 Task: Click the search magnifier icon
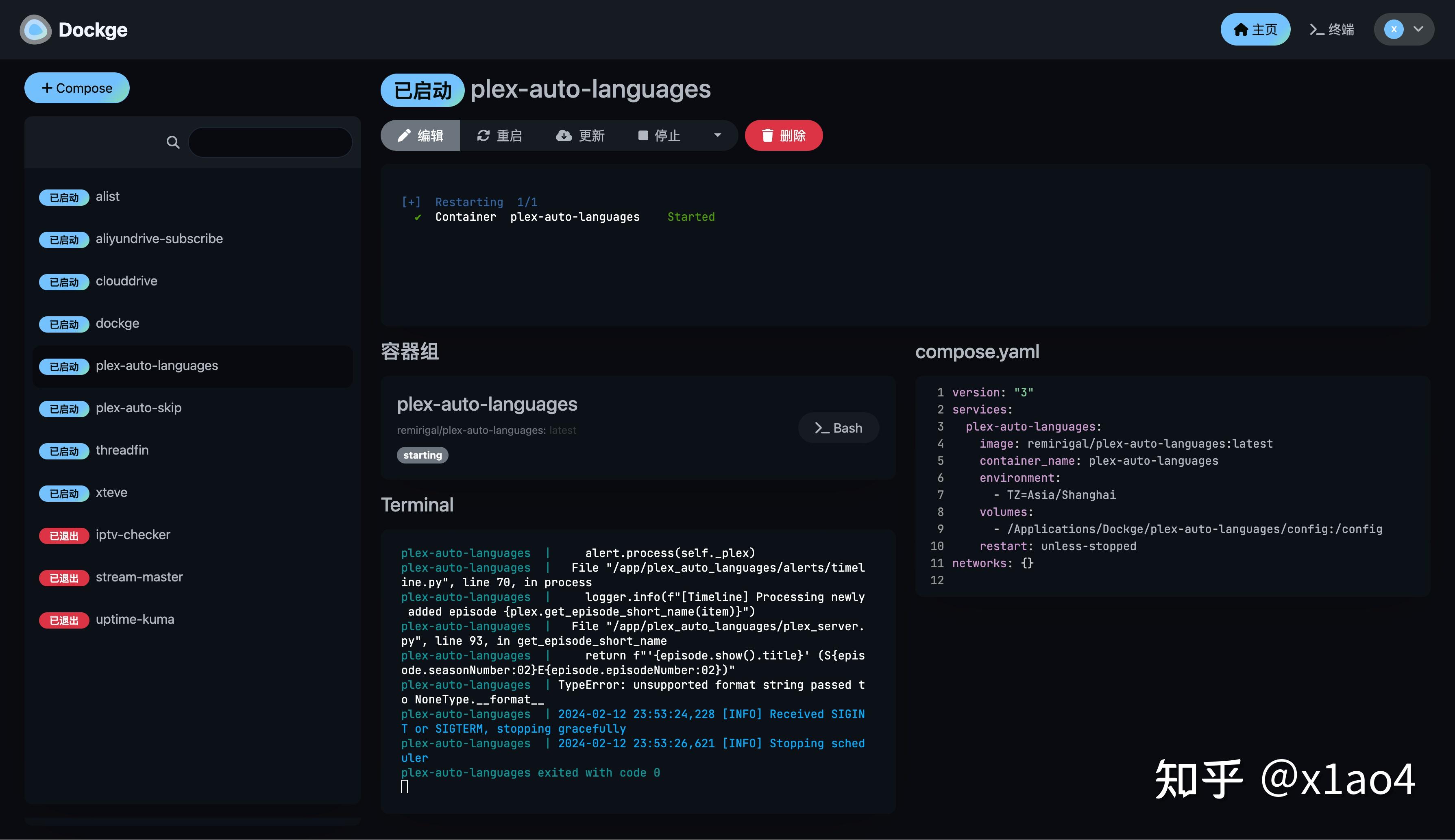coord(172,142)
